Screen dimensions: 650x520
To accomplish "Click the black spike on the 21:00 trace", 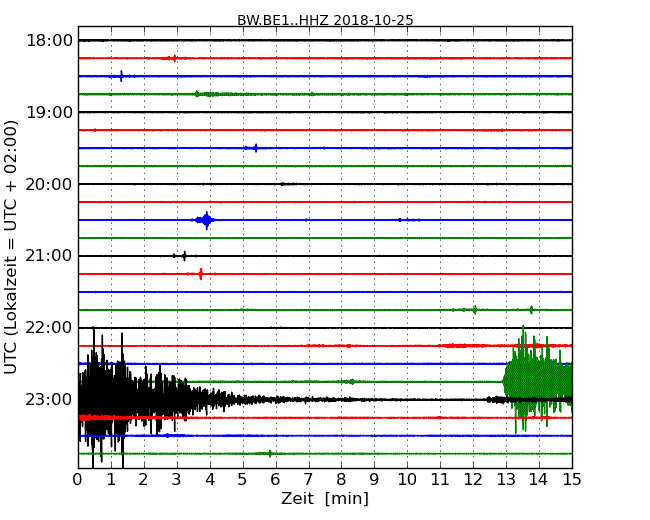I will 184,256.
